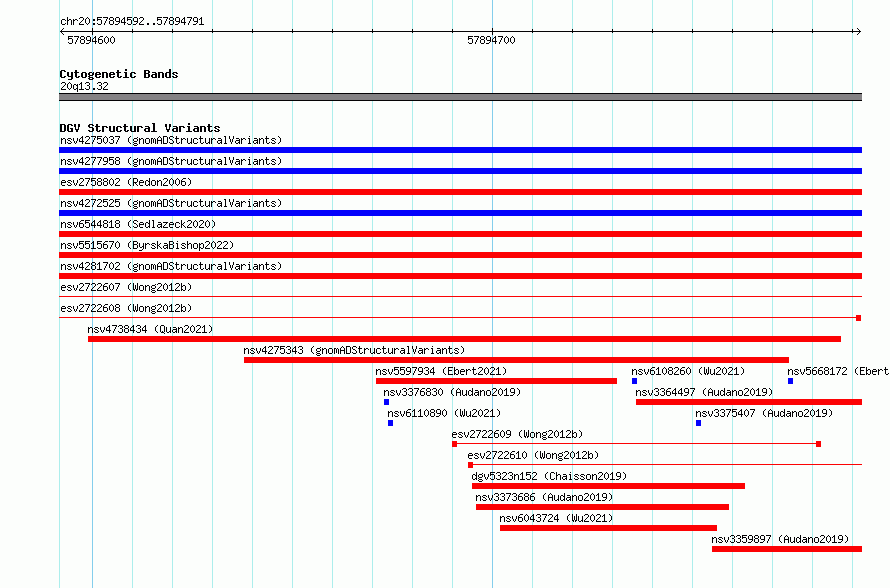Click red end marker of esv2722608

859,318
